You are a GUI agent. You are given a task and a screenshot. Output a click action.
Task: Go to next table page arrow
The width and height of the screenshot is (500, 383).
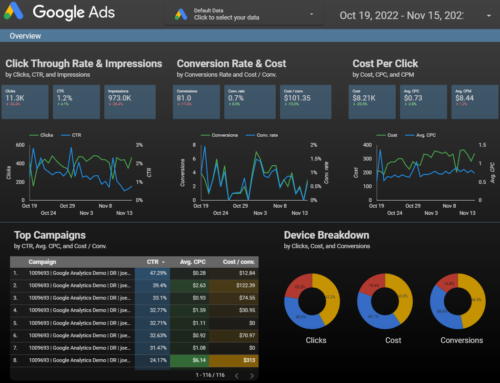coord(252,376)
